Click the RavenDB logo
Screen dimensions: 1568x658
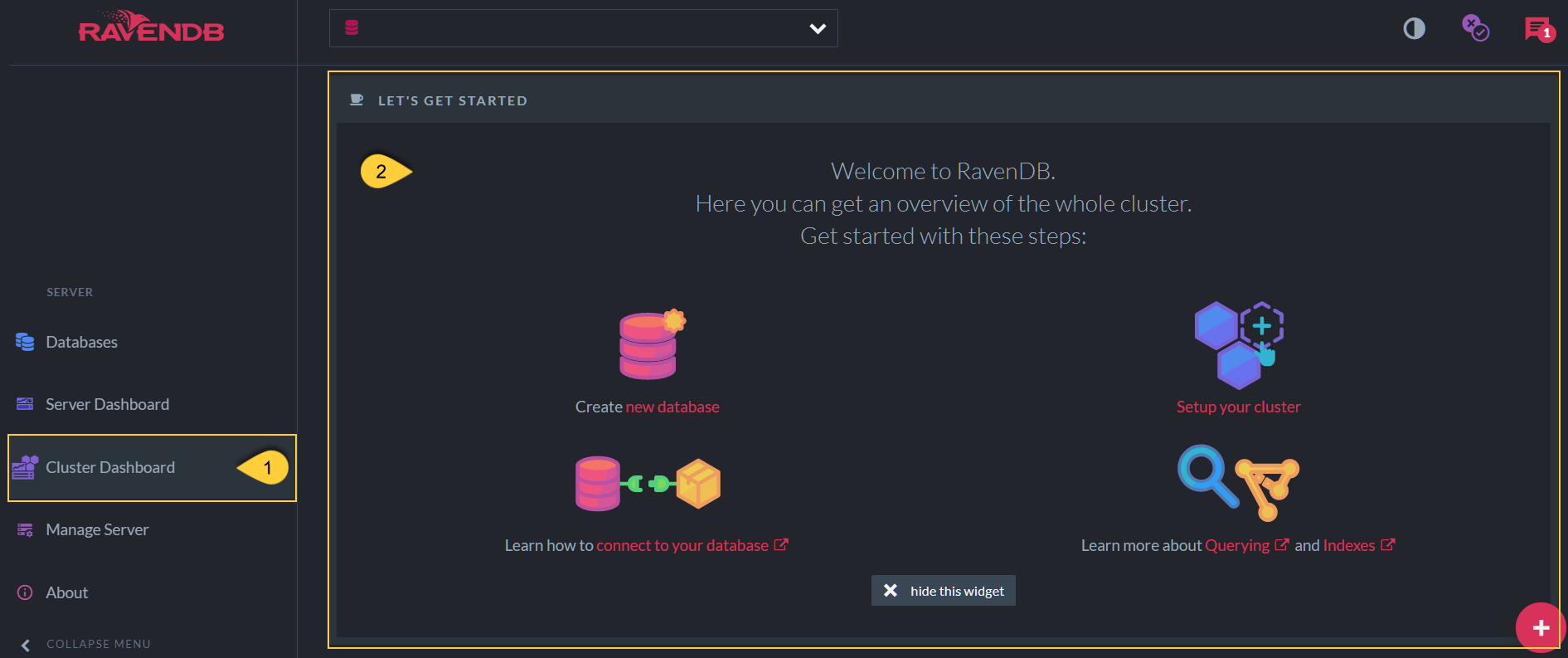pos(151,27)
